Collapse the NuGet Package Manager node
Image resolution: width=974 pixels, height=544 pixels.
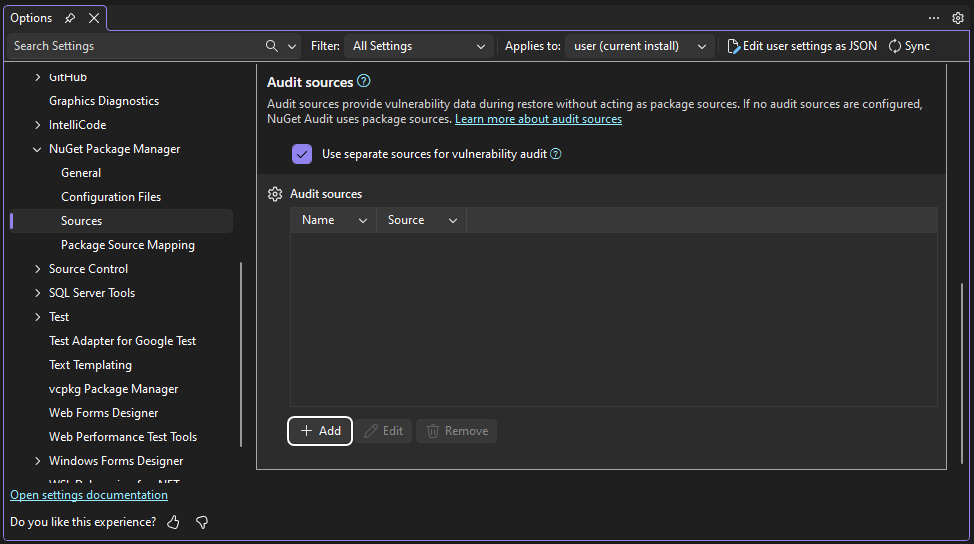(x=38, y=149)
